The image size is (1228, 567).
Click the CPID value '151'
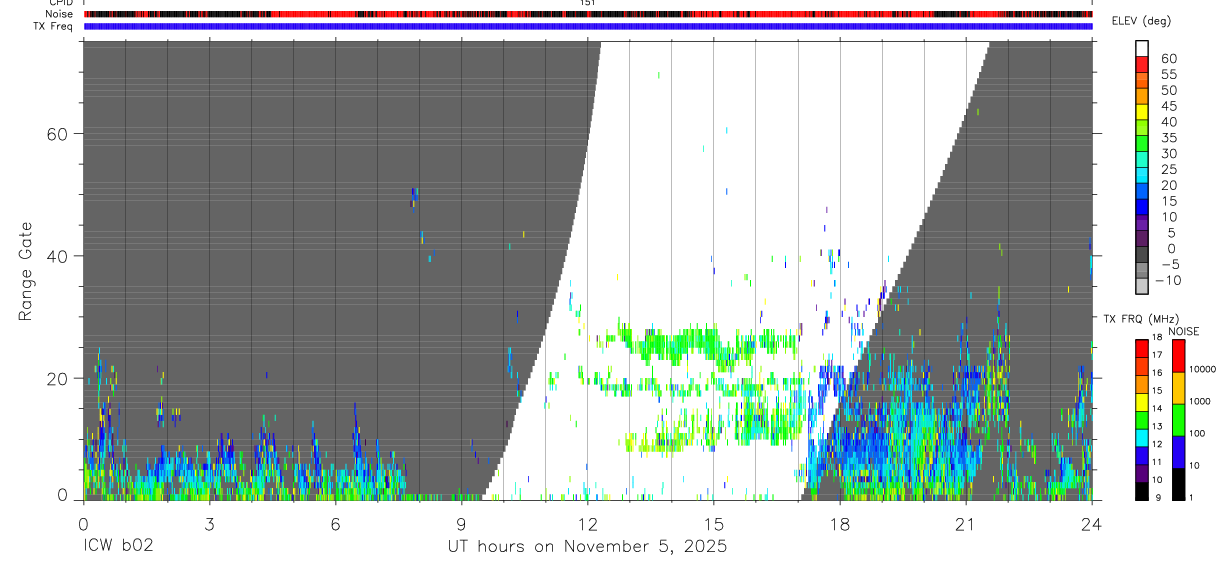588,3
